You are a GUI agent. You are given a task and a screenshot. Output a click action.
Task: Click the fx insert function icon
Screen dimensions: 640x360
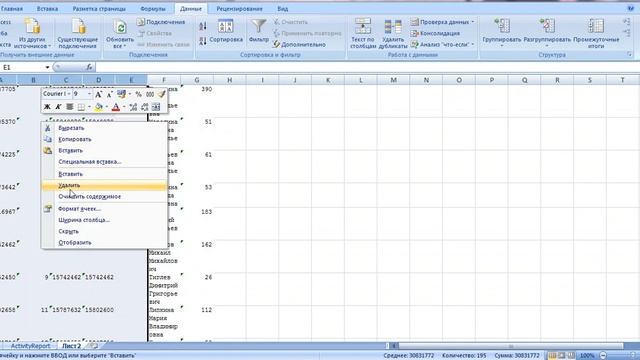pyautogui.click(x=89, y=67)
